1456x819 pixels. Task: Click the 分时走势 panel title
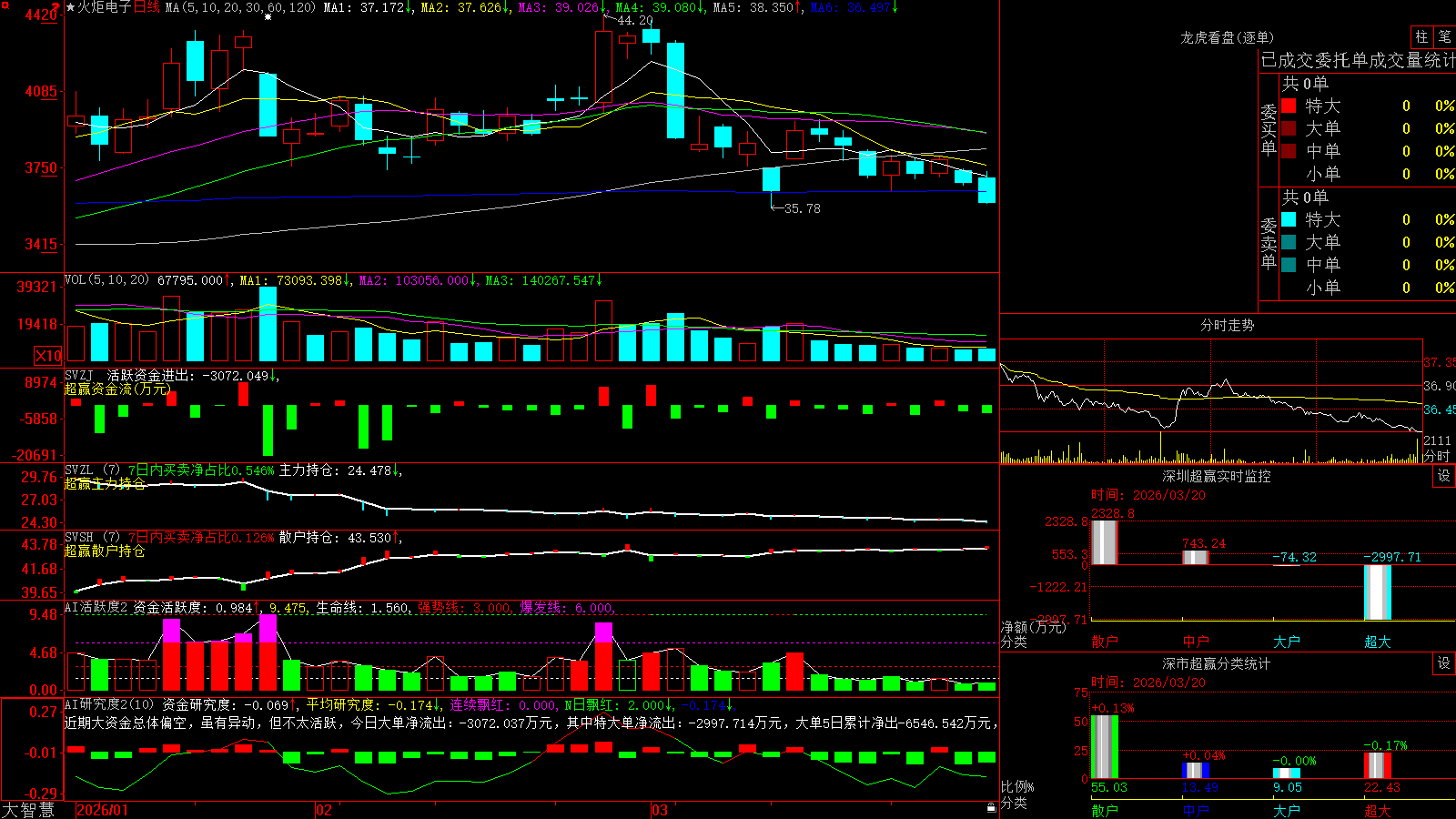[x=1227, y=325]
